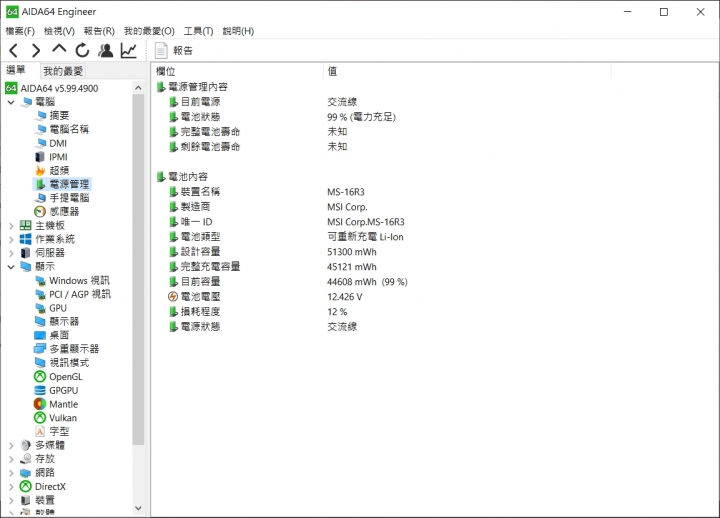
Task: Expand the 存放 storage node
Action: click(11, 459)
